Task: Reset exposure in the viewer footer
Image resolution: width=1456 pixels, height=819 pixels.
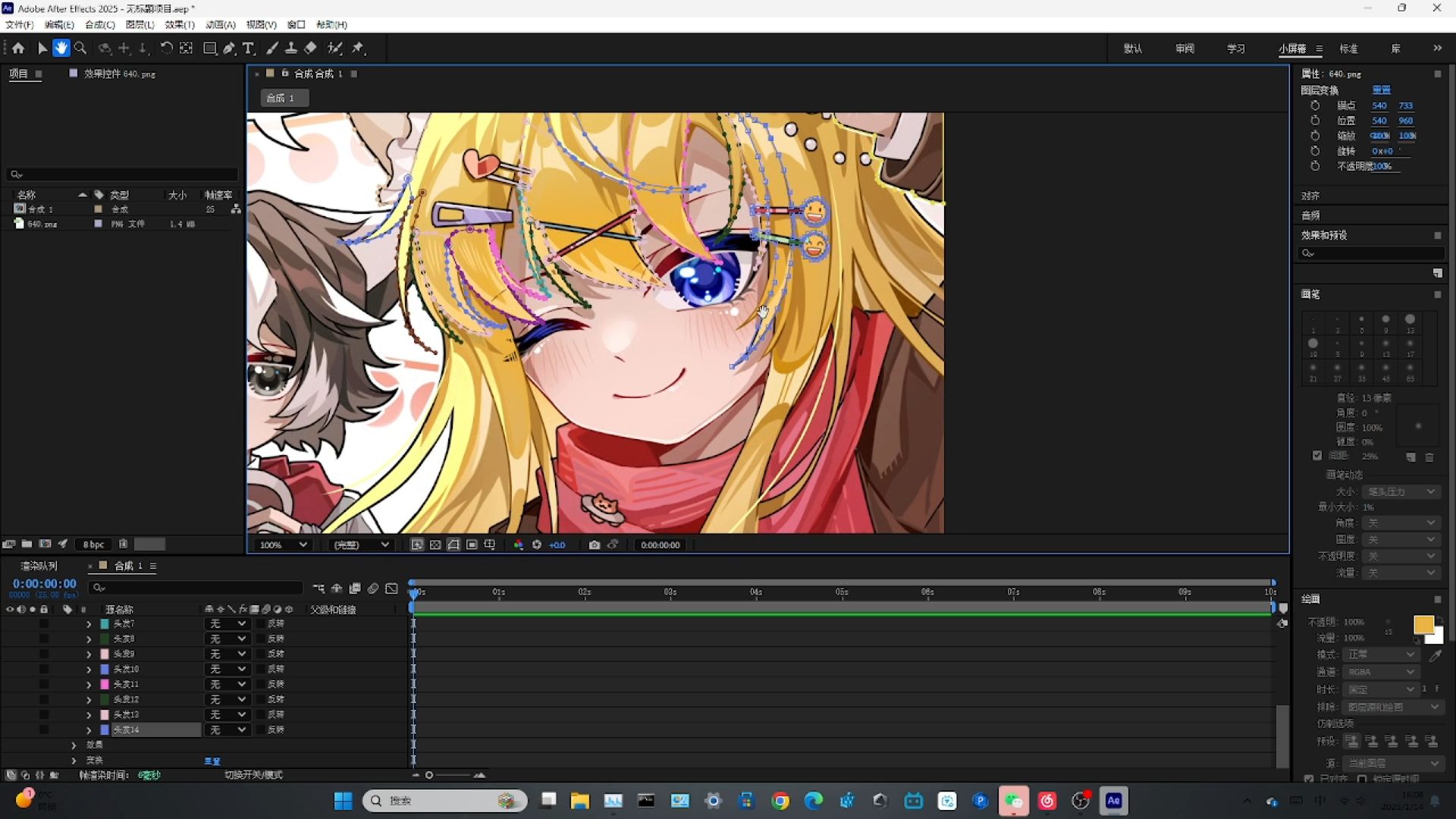Action: [x=537, y=544]
